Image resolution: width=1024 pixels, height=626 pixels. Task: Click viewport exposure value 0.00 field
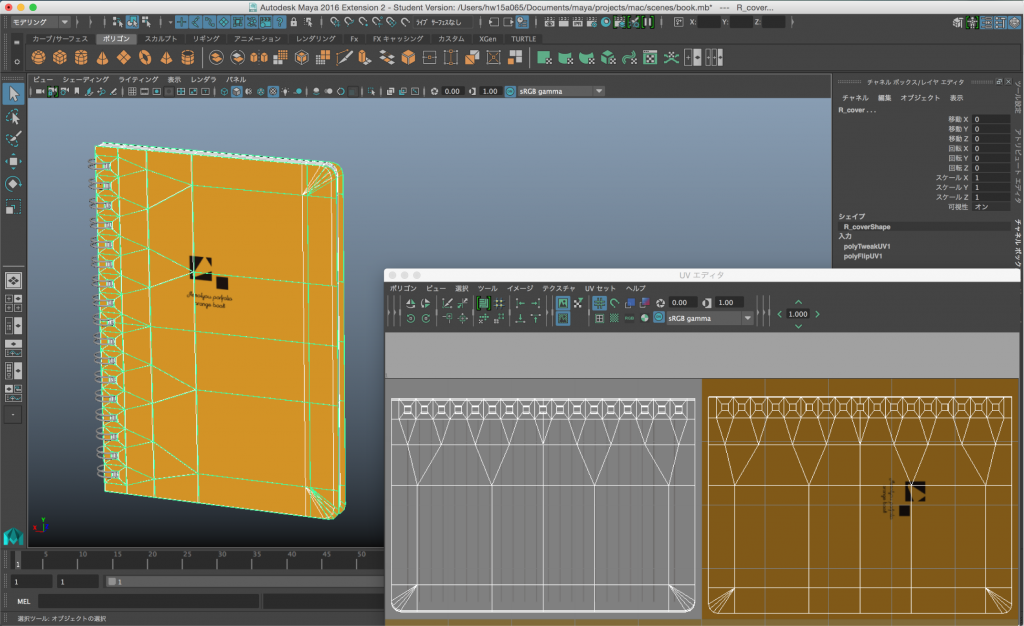[x=452, y=91]
